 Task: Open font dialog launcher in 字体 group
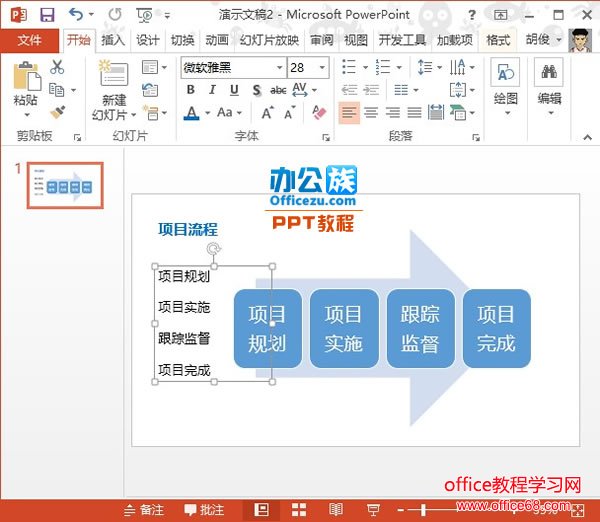pyautogui.click(x=326, y=138)
